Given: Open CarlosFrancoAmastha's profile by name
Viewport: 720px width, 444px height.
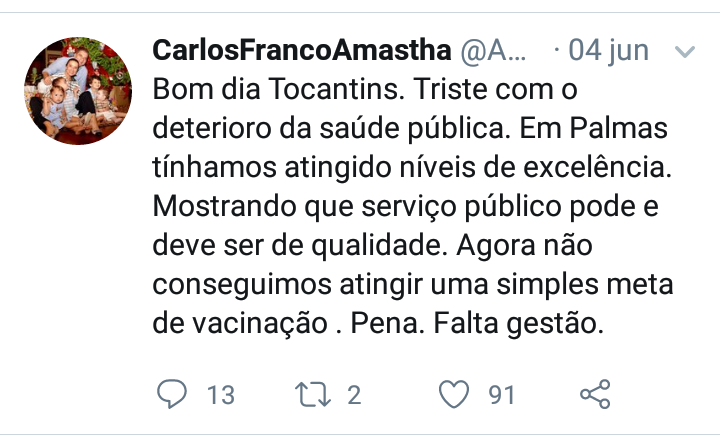Looking at the screenshot, I should point(300,50).
